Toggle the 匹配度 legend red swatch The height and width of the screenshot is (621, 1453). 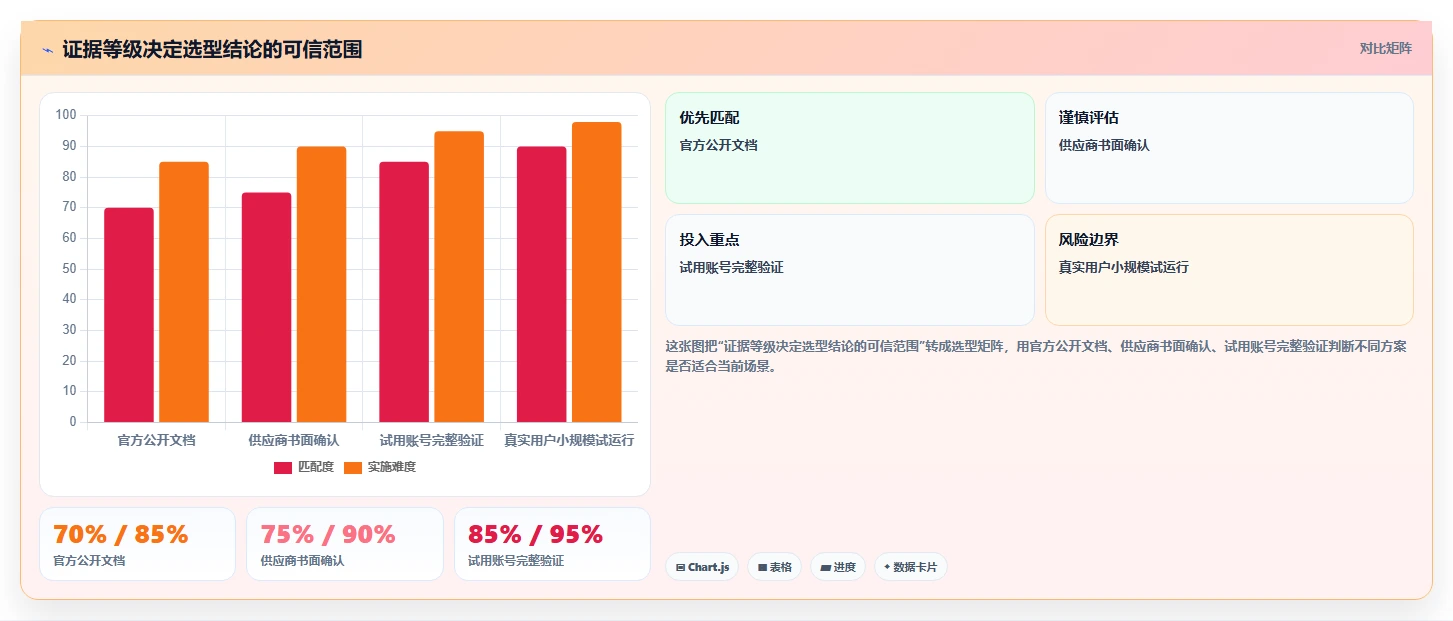(x=283, y=467)
